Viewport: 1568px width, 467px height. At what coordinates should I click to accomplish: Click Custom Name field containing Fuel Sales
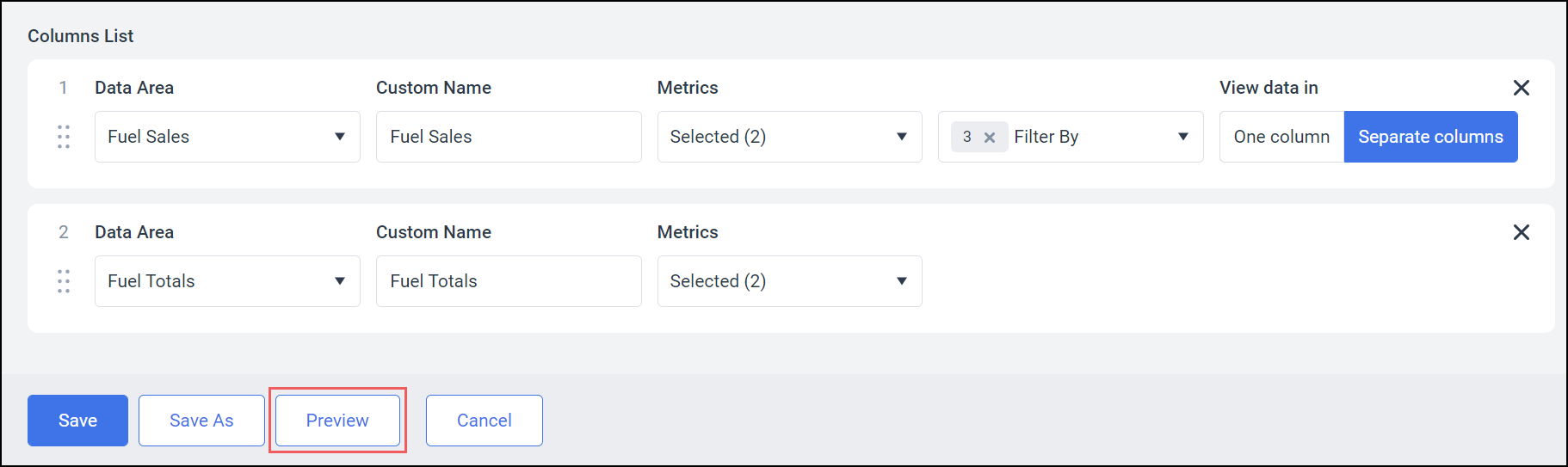tap(509, 137)
